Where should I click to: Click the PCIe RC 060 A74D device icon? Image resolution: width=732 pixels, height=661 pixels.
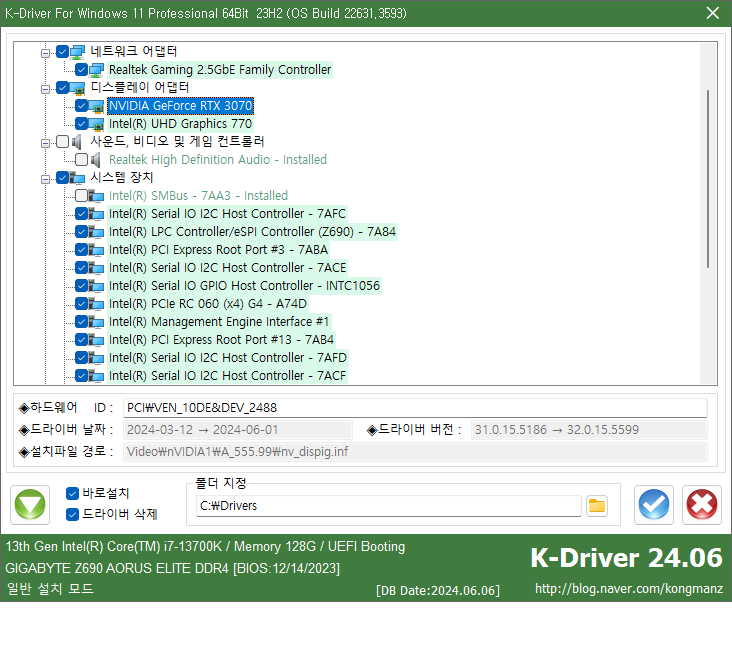(96, 304)
